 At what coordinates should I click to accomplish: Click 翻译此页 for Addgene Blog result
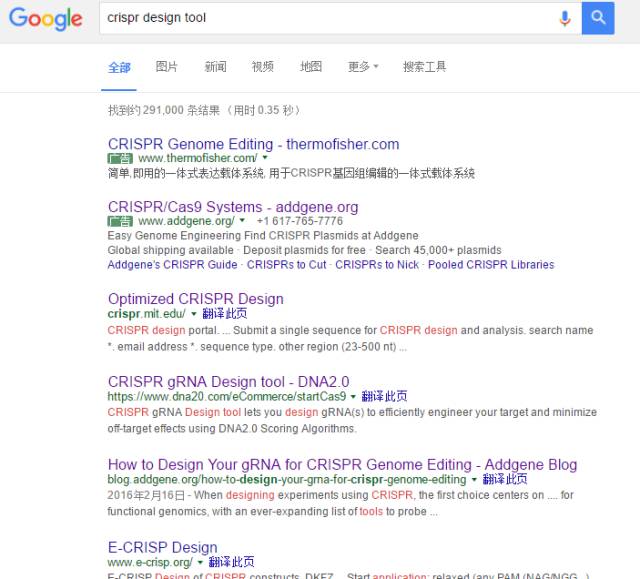[x=505, y=479]
